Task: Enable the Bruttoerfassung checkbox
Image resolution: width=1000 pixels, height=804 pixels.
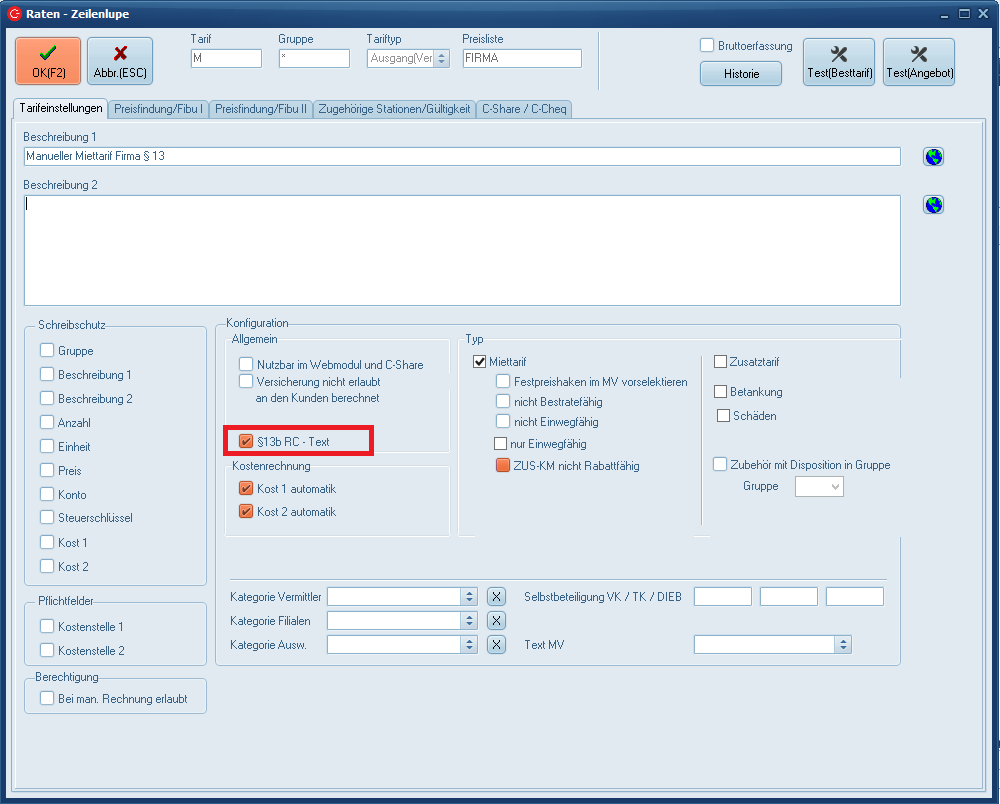Action: (707, 46)
